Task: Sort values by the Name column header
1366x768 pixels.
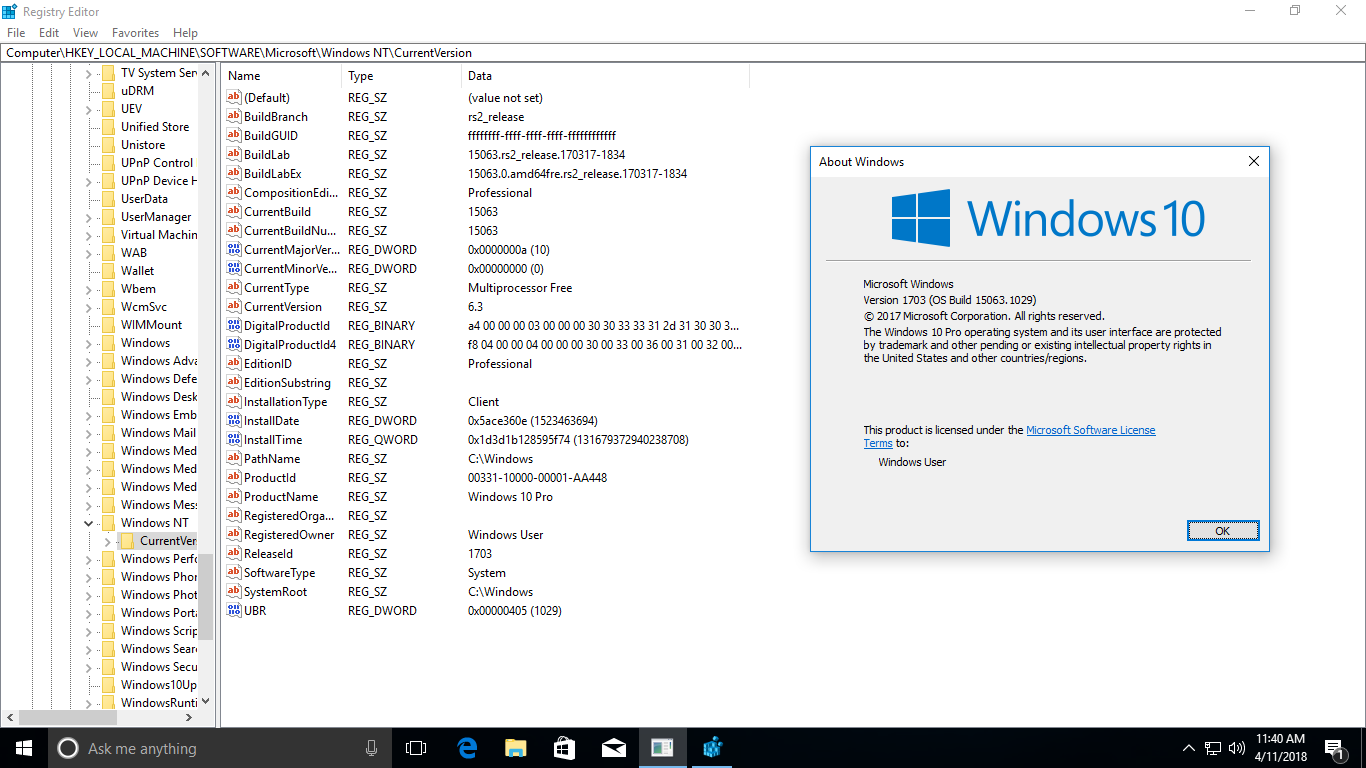Action: pos(282,76)
